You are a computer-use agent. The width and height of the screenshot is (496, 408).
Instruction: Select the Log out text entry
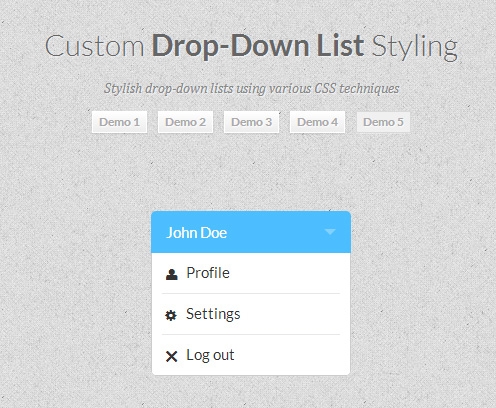[x=210, y=355]
